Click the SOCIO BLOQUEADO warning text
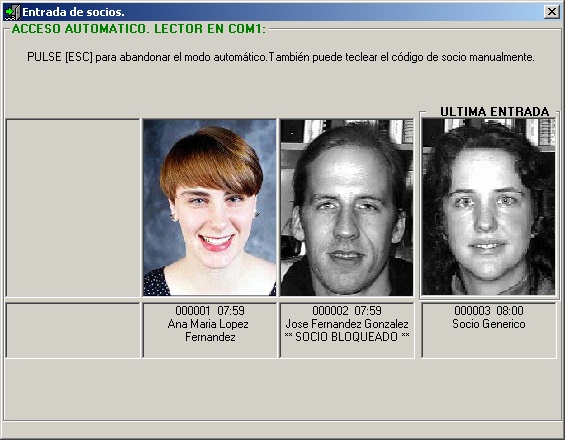 pos(347,337)
